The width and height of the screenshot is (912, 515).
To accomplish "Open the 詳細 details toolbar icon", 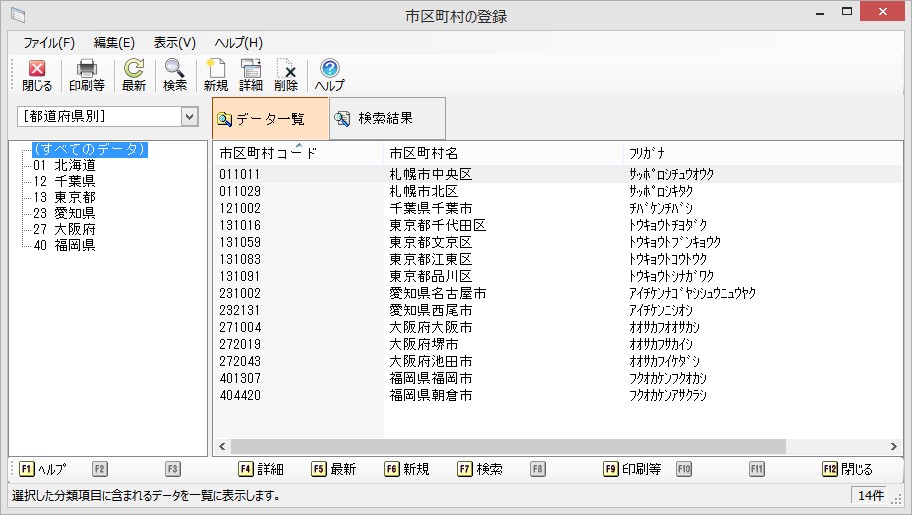I will pos(251,75).
